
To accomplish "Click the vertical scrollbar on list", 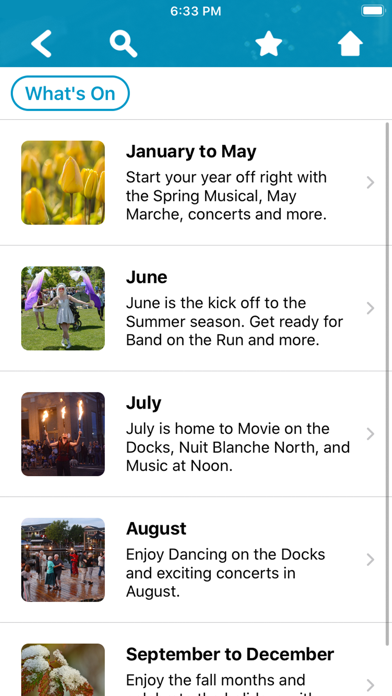I will [x=388, y=382].
